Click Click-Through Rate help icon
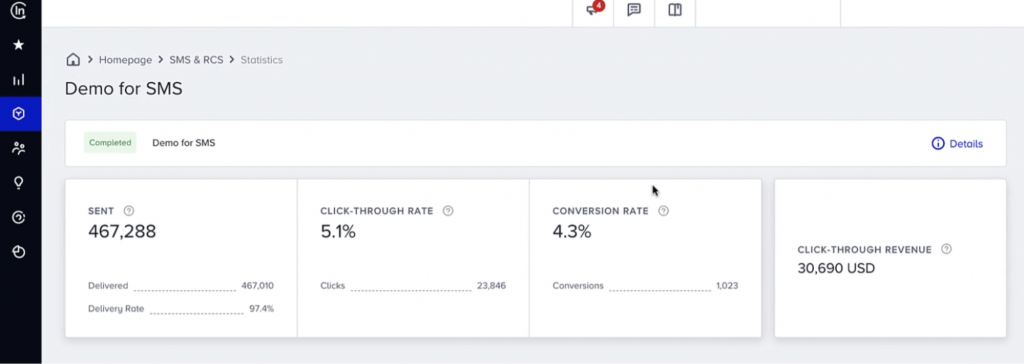1024x364 pixels. click(448, 211)
